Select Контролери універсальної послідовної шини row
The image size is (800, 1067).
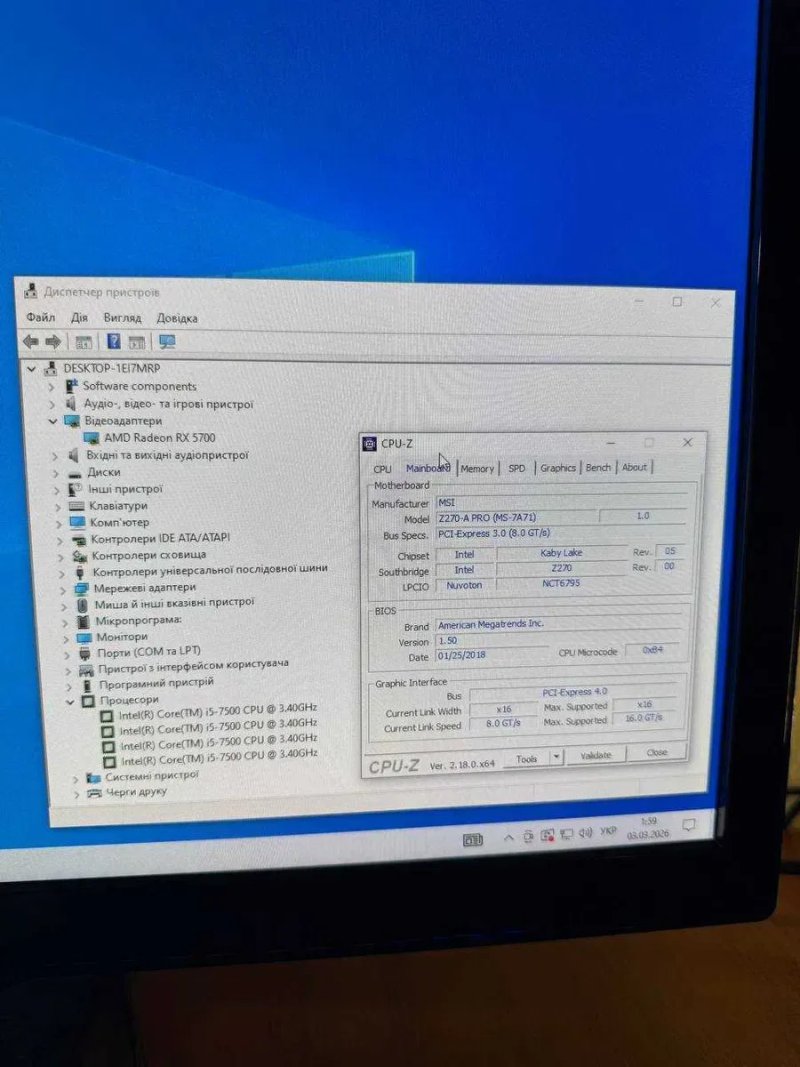point(210,570)
